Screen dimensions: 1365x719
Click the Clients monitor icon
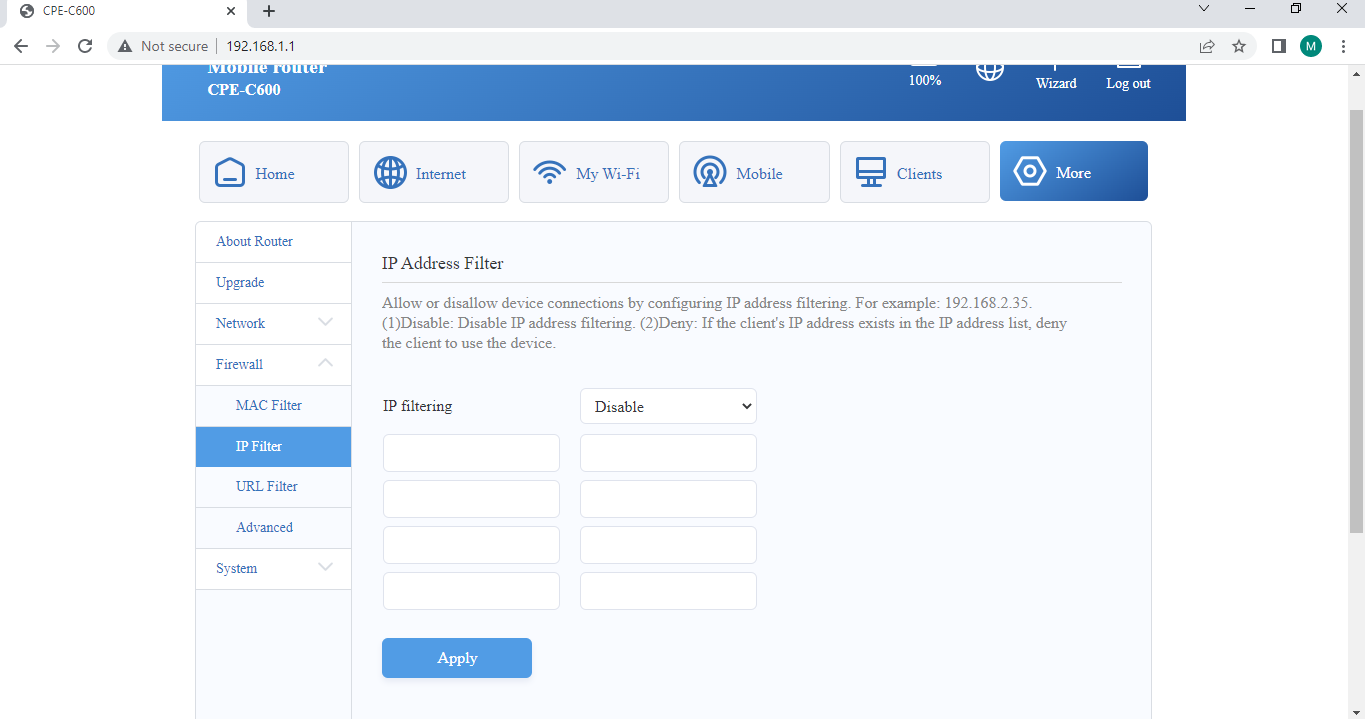point(871,172)
